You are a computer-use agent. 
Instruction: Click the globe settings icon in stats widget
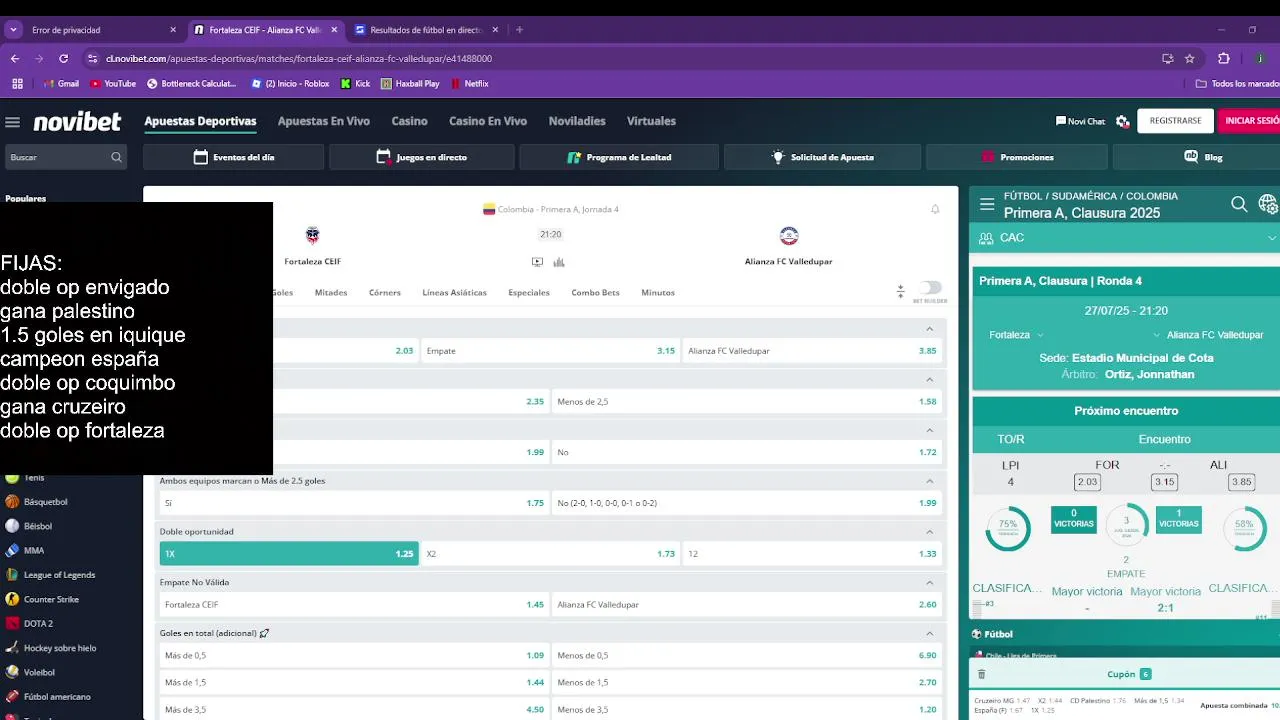click(1268, 204)
